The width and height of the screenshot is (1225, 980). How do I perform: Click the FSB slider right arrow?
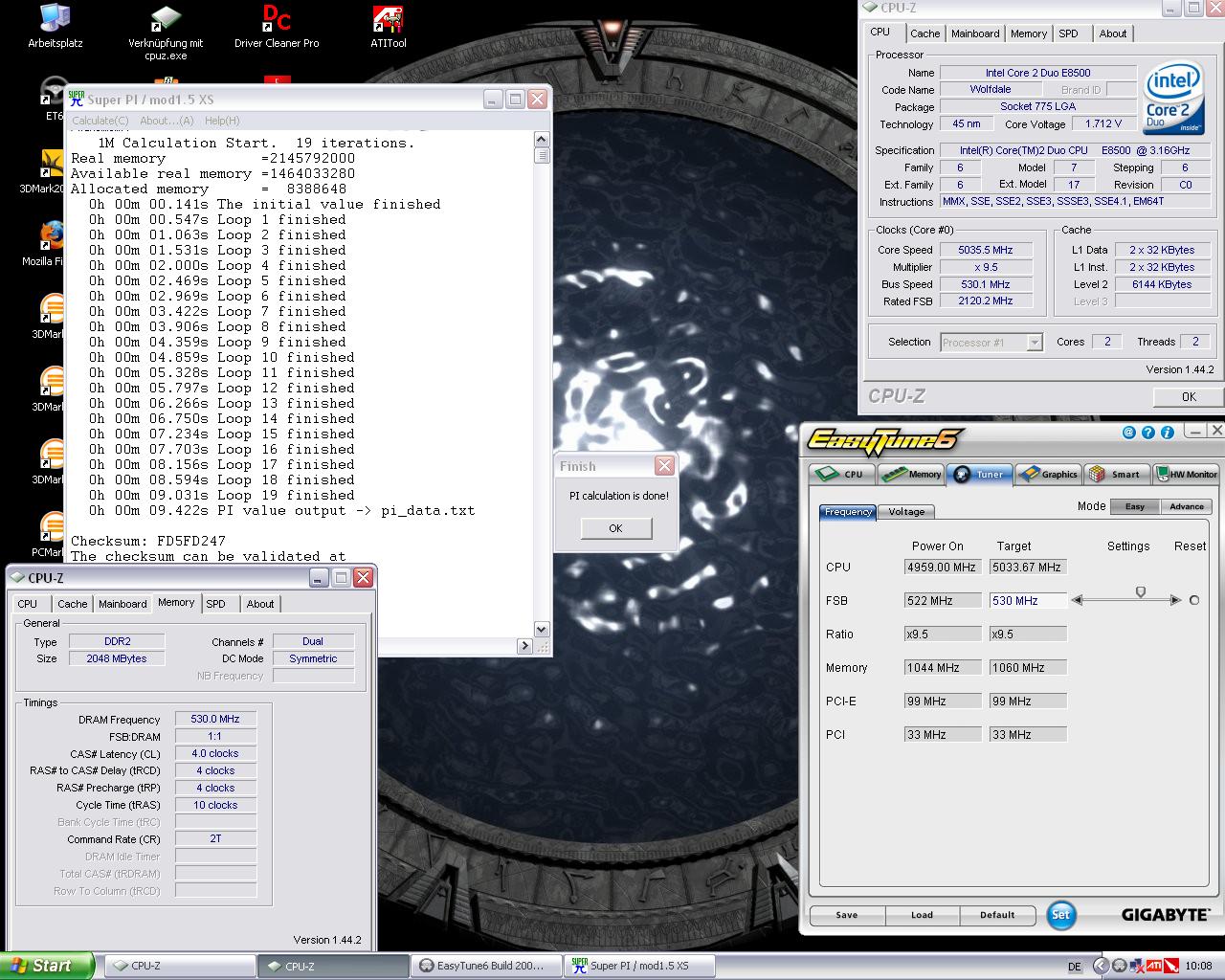tap(1175, 600)
